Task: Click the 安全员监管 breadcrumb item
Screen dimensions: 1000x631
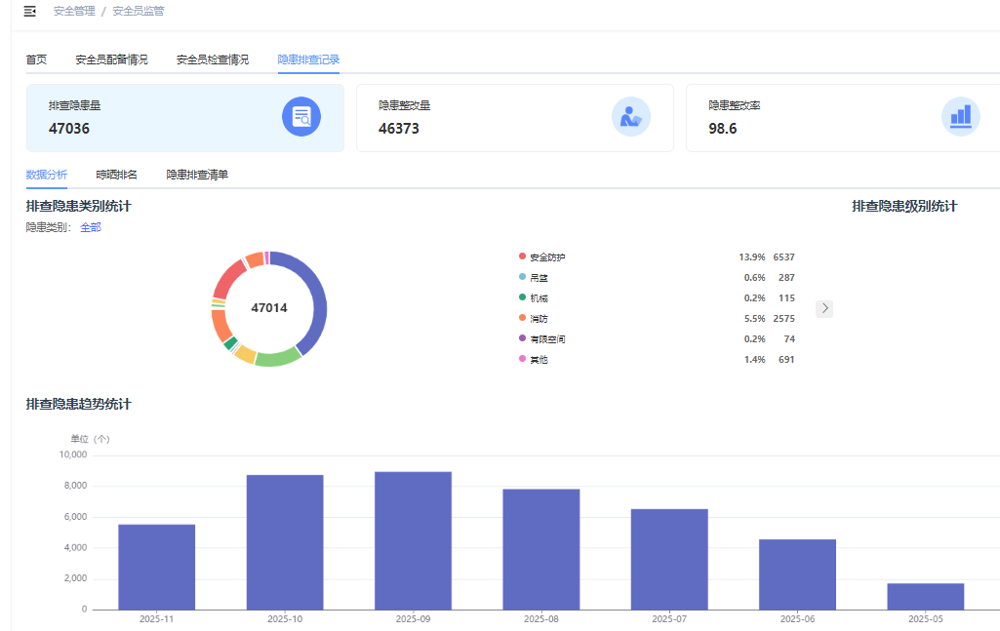Action: pos(138,11)
